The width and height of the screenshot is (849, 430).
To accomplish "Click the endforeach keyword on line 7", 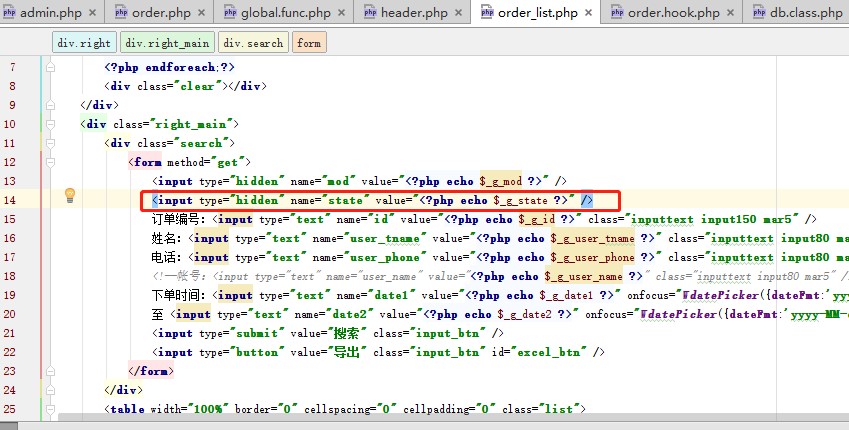I will (180, 67).
